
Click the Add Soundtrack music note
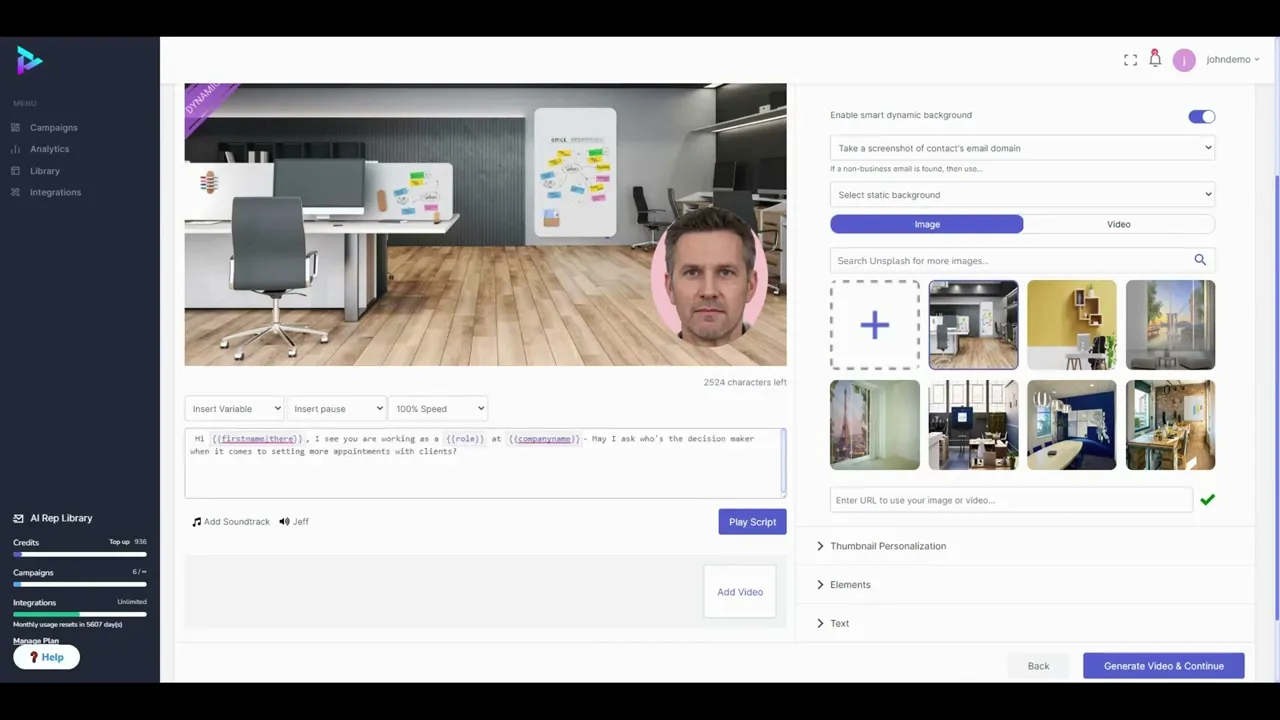pos(197,522)
